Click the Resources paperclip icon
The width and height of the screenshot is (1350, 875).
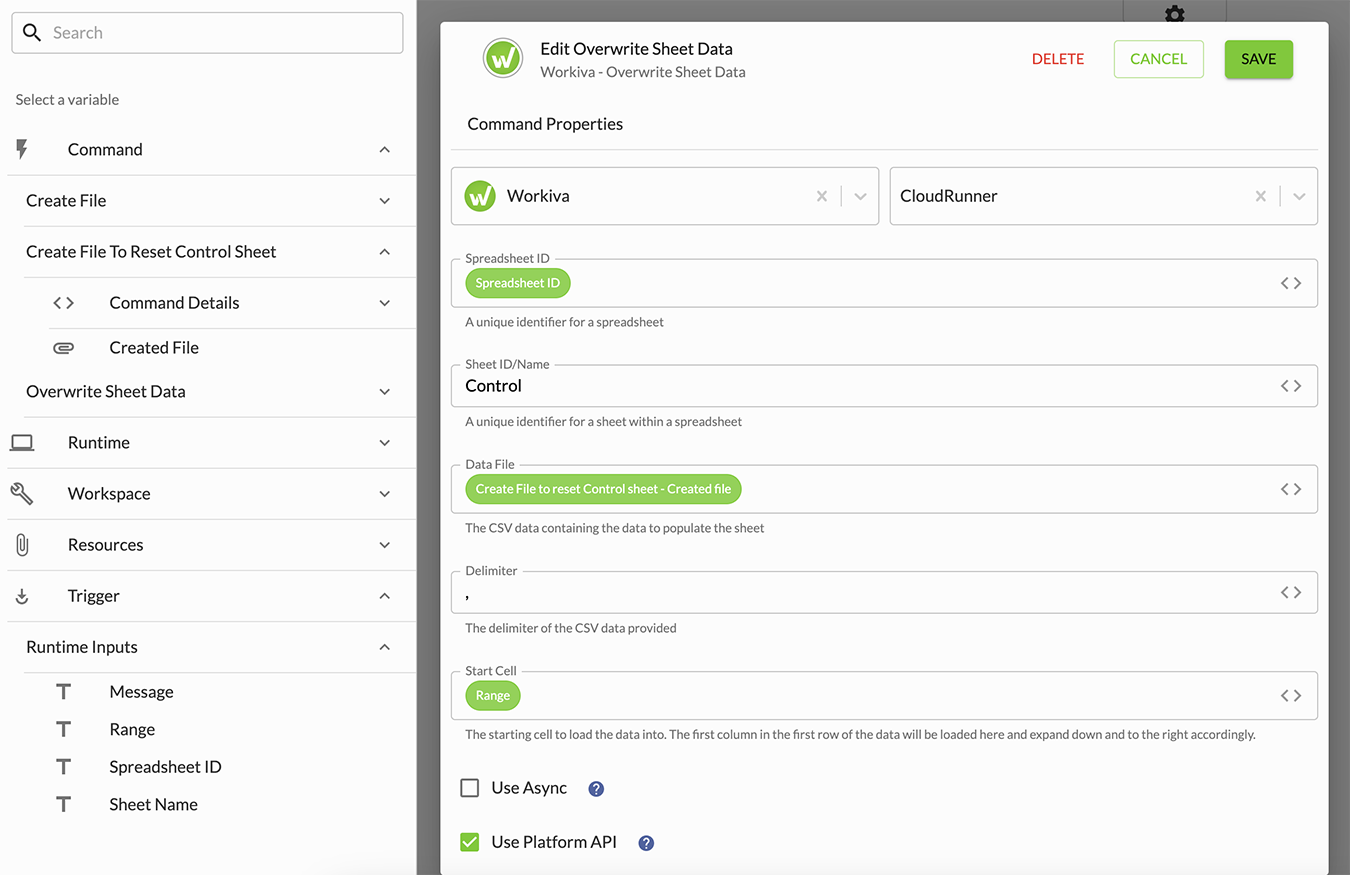click(22, 545)
